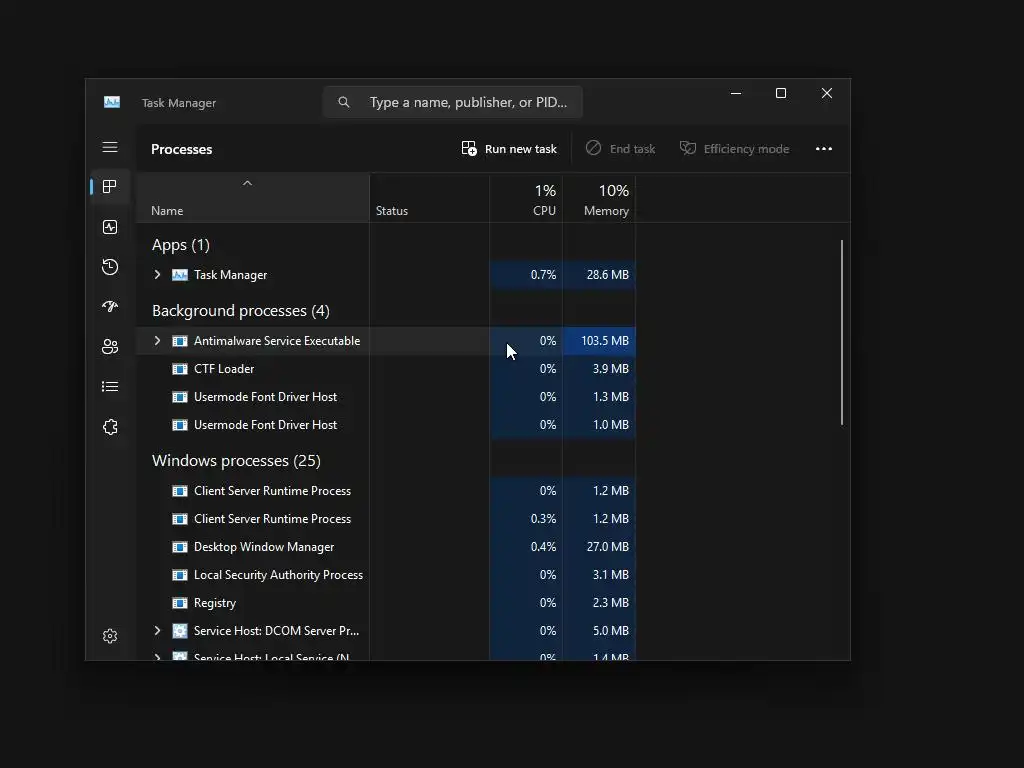The height and width of the screenshot is (768, 1024).
Task: Click the 0.7% CPU value for Task Manager
Action: pos(543,275)
